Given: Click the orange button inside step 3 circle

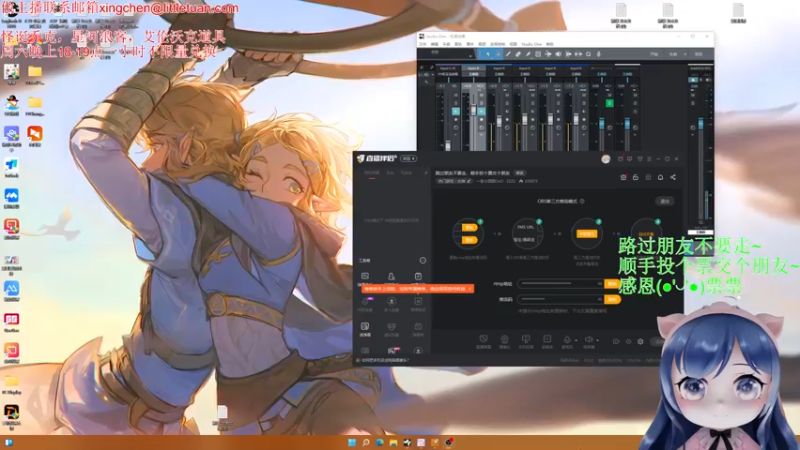Looking at the screenshot, I should [x=587, y=234].
